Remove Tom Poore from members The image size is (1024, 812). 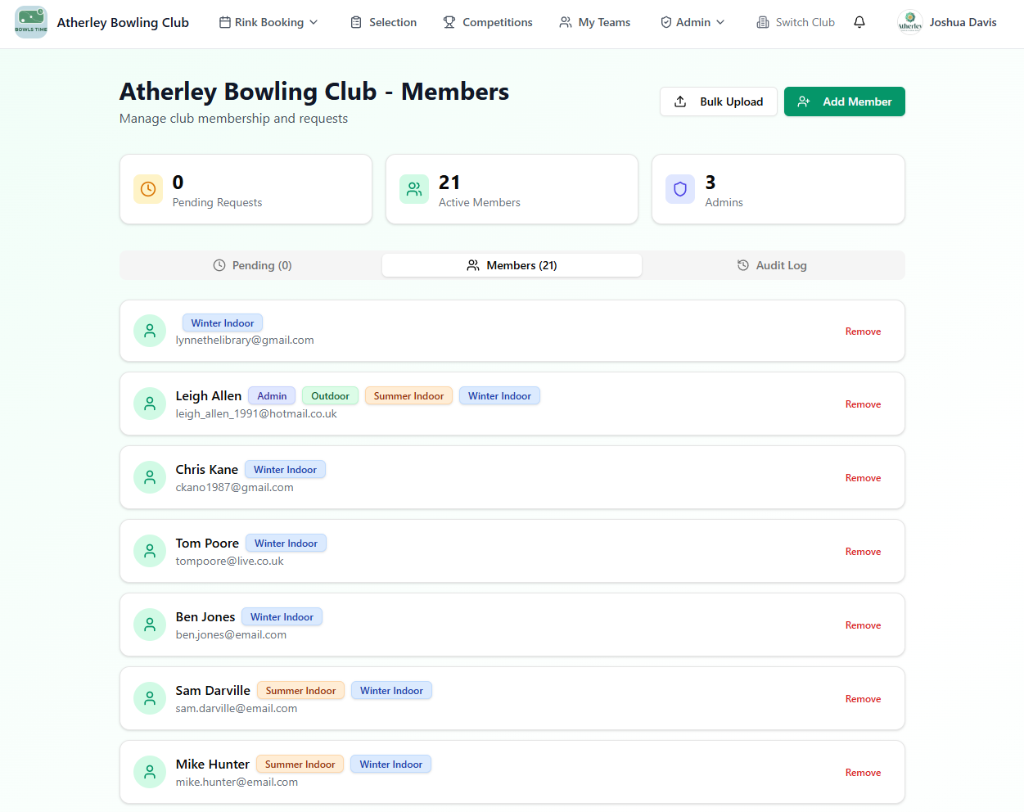coord(863,552)
